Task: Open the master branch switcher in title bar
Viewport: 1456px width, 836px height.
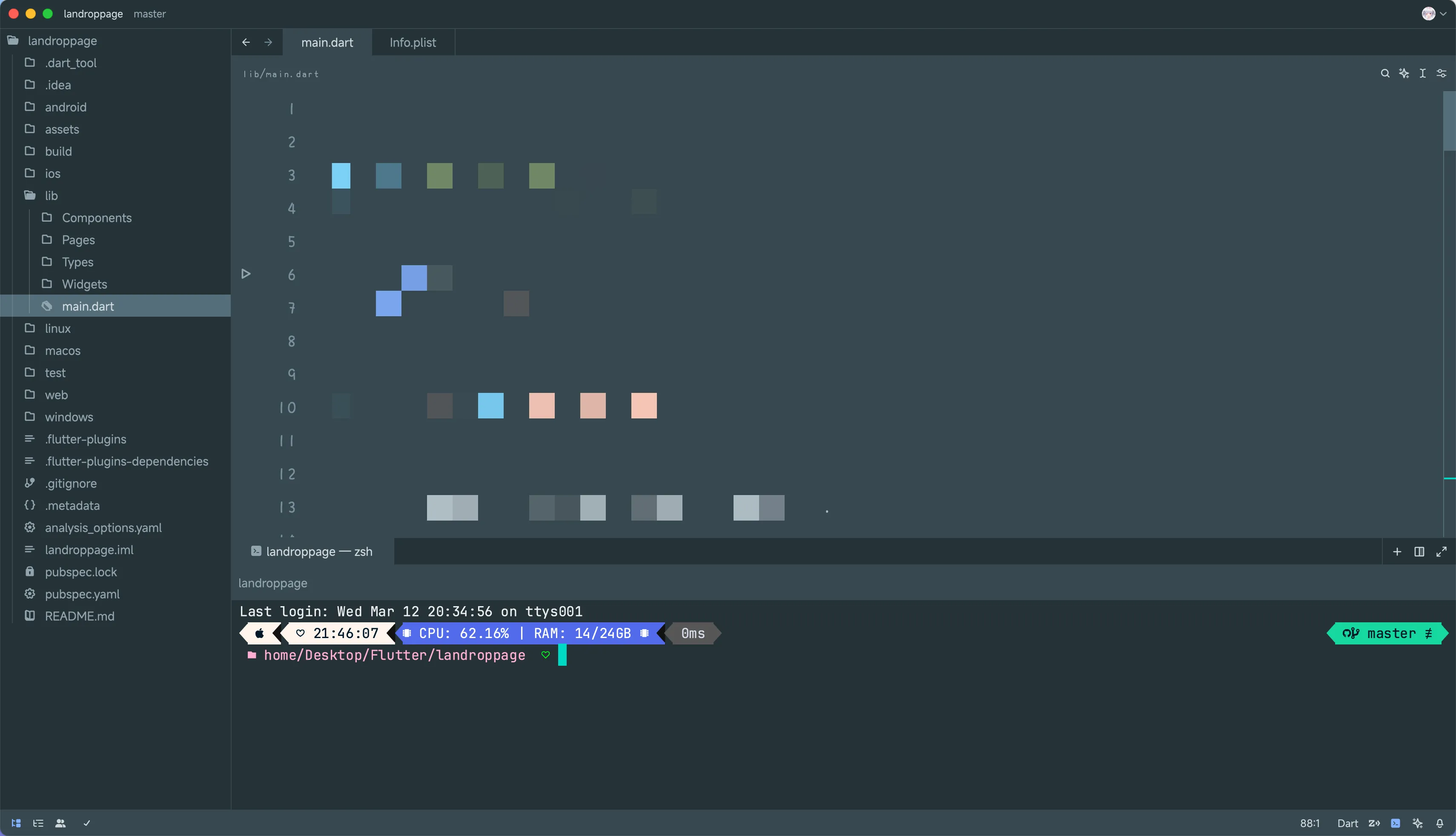Action: [x=149, y=14]
